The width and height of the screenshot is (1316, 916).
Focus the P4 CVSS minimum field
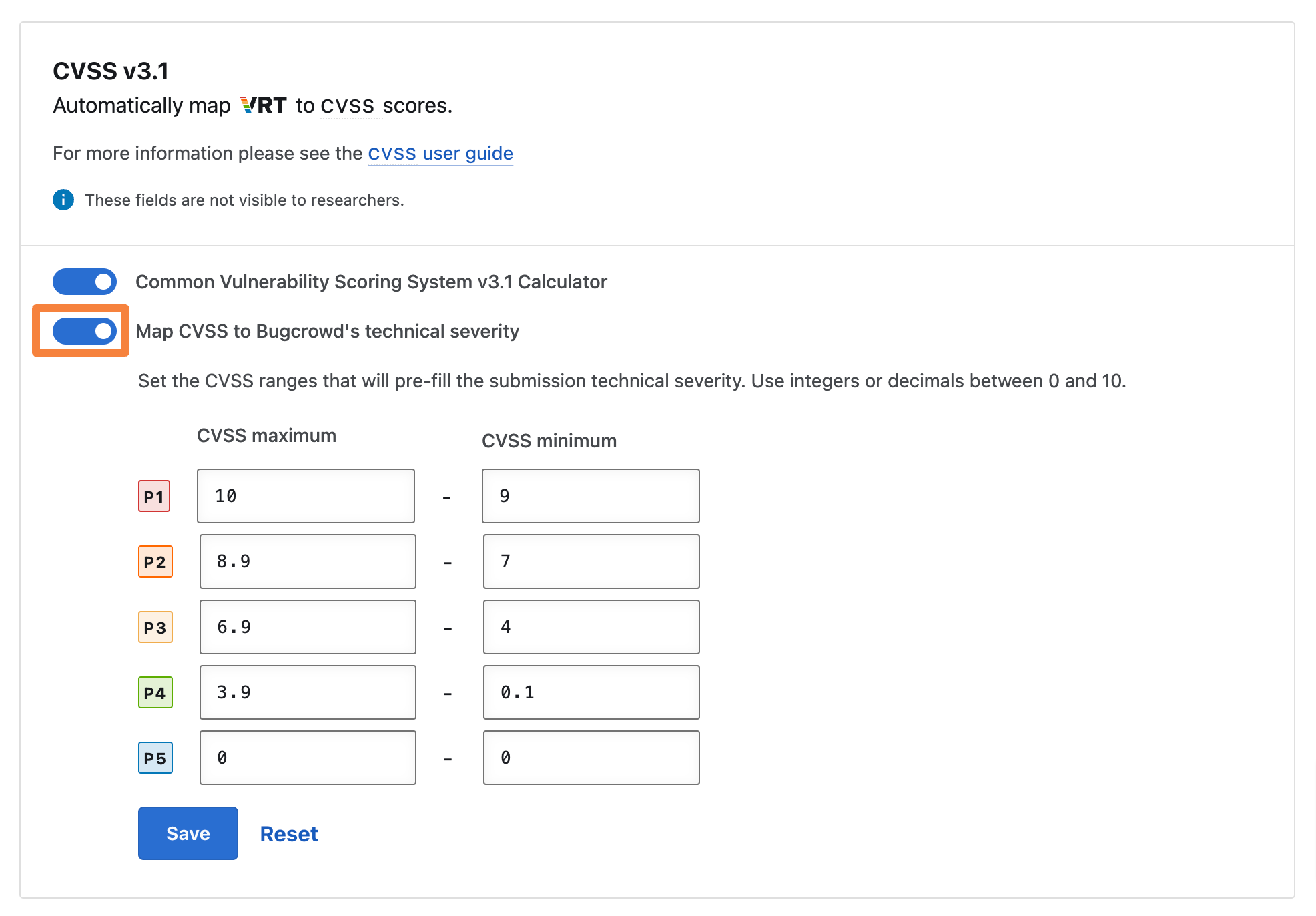coord(591,692)
